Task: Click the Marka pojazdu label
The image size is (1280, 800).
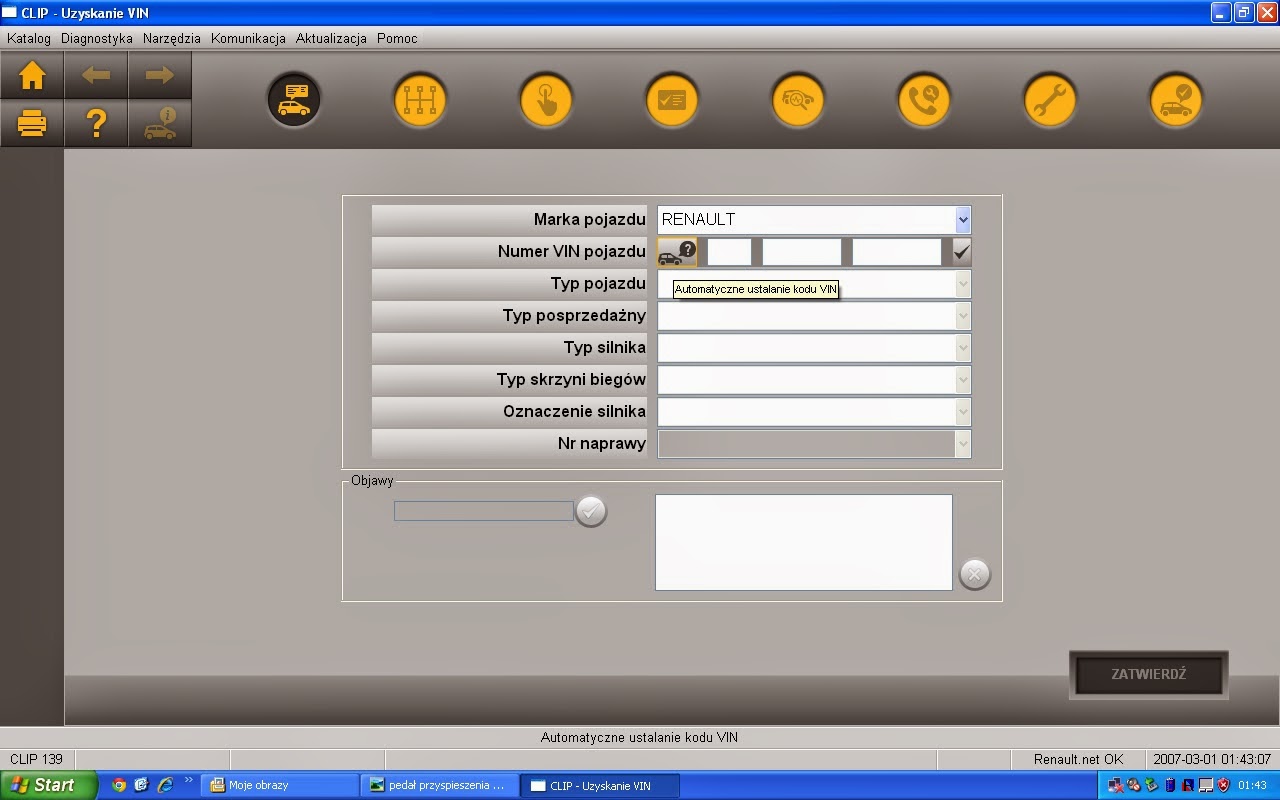Action: [590, 220]
